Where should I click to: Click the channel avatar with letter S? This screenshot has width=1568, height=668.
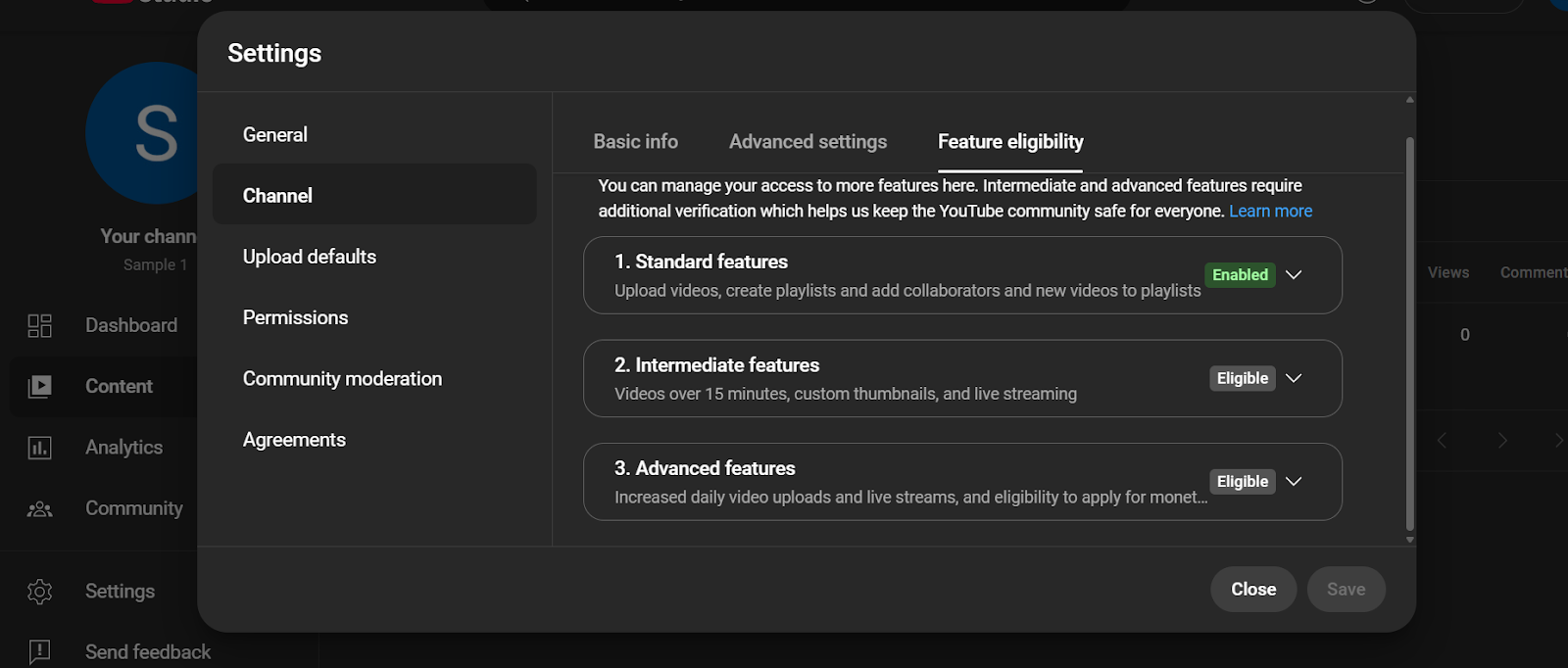click(x=142, y=133)
